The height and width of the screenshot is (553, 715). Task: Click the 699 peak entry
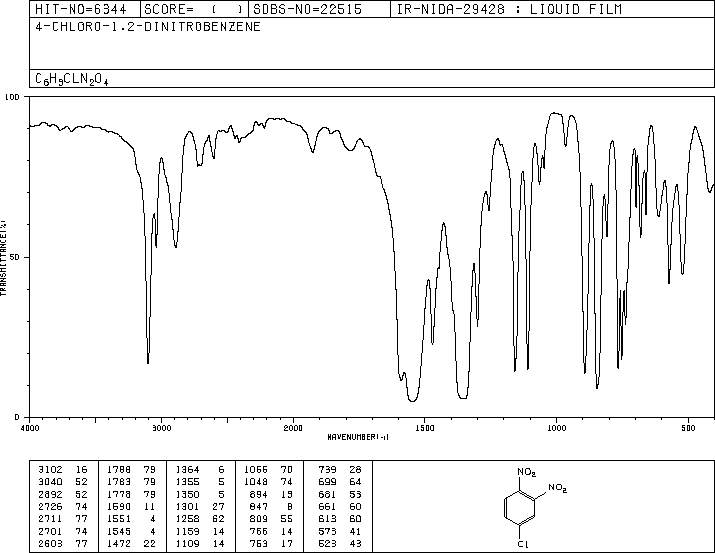[340, 481]
